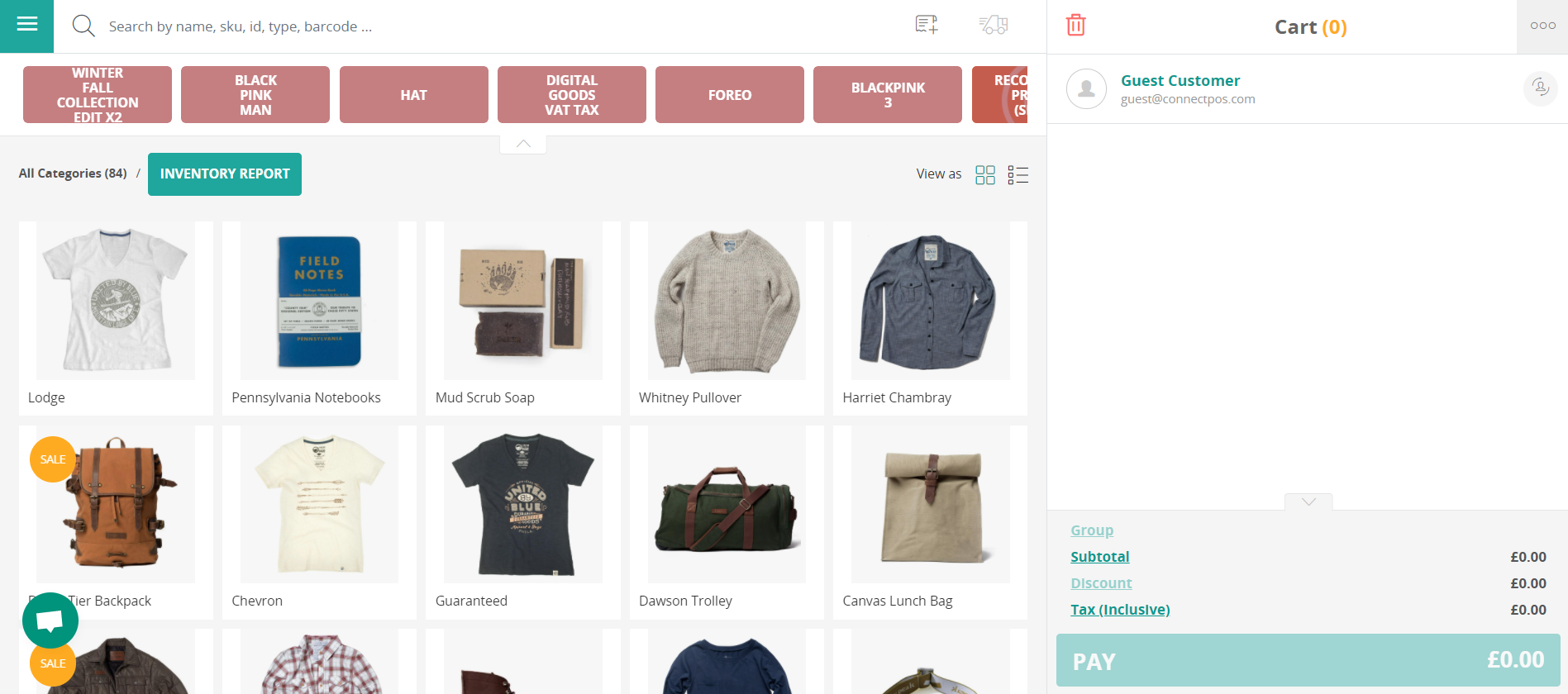Clear cart with trash icon

coord(1075,26)
